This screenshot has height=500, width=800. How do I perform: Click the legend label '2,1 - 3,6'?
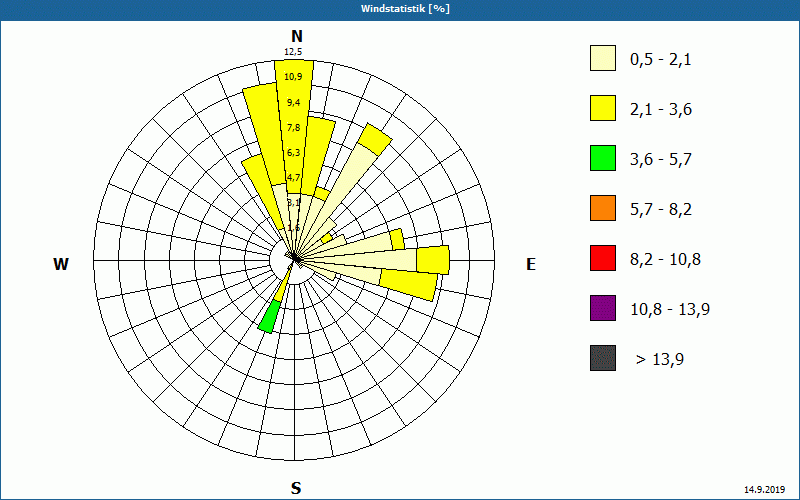pos(661,110)
